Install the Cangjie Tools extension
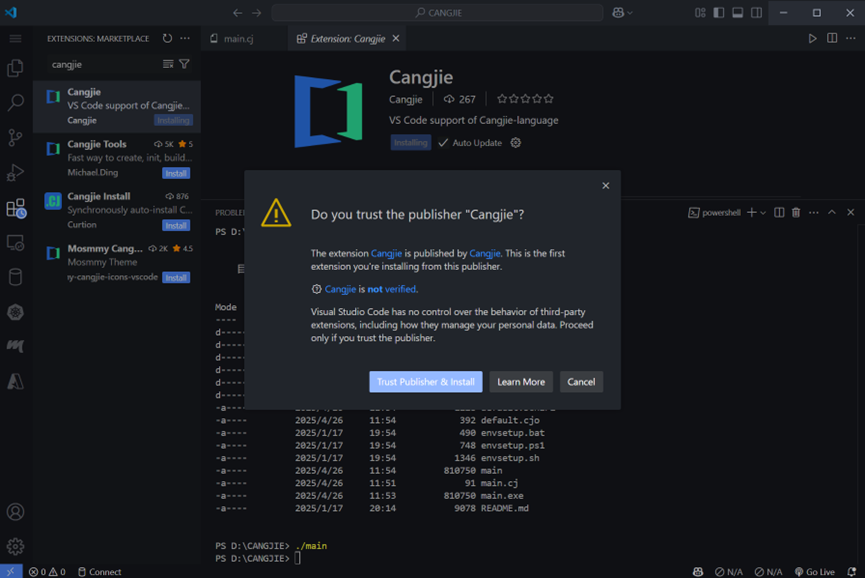Screen dimensions: 865x578 tap(176, 173)
